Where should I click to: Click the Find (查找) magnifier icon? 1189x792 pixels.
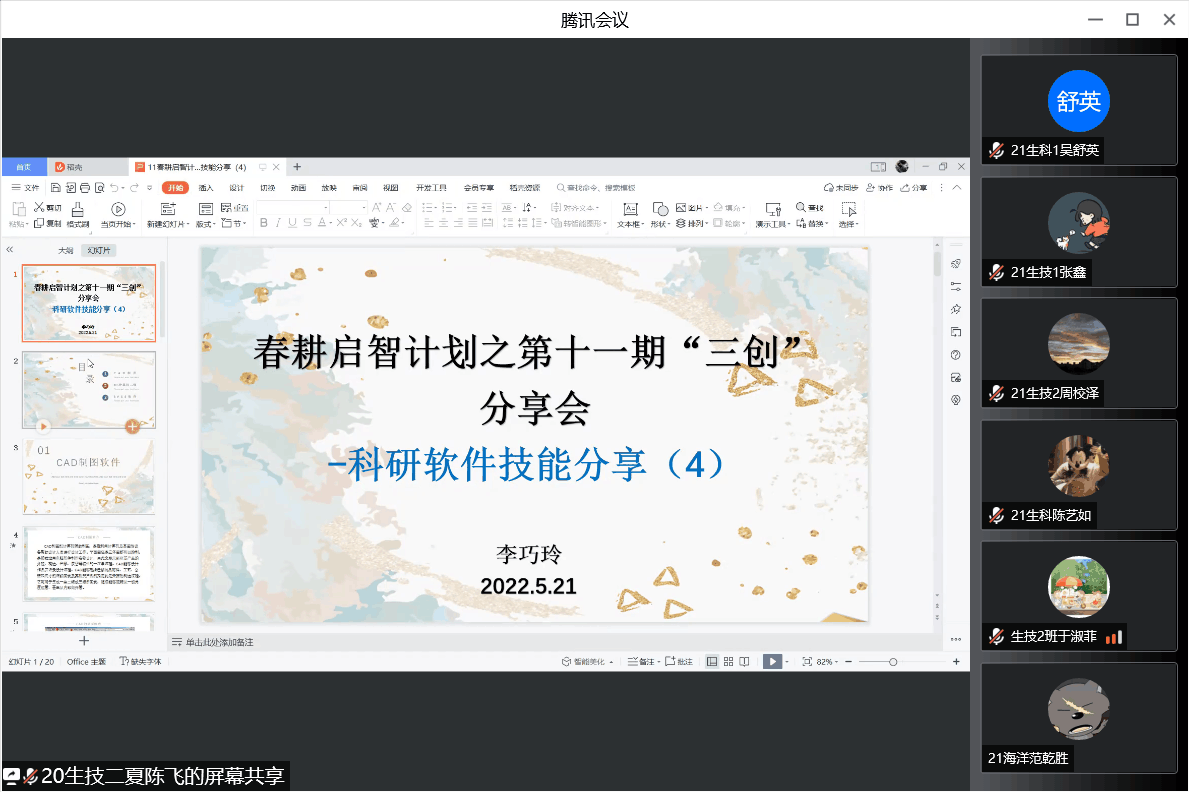(x=802, y=207)
